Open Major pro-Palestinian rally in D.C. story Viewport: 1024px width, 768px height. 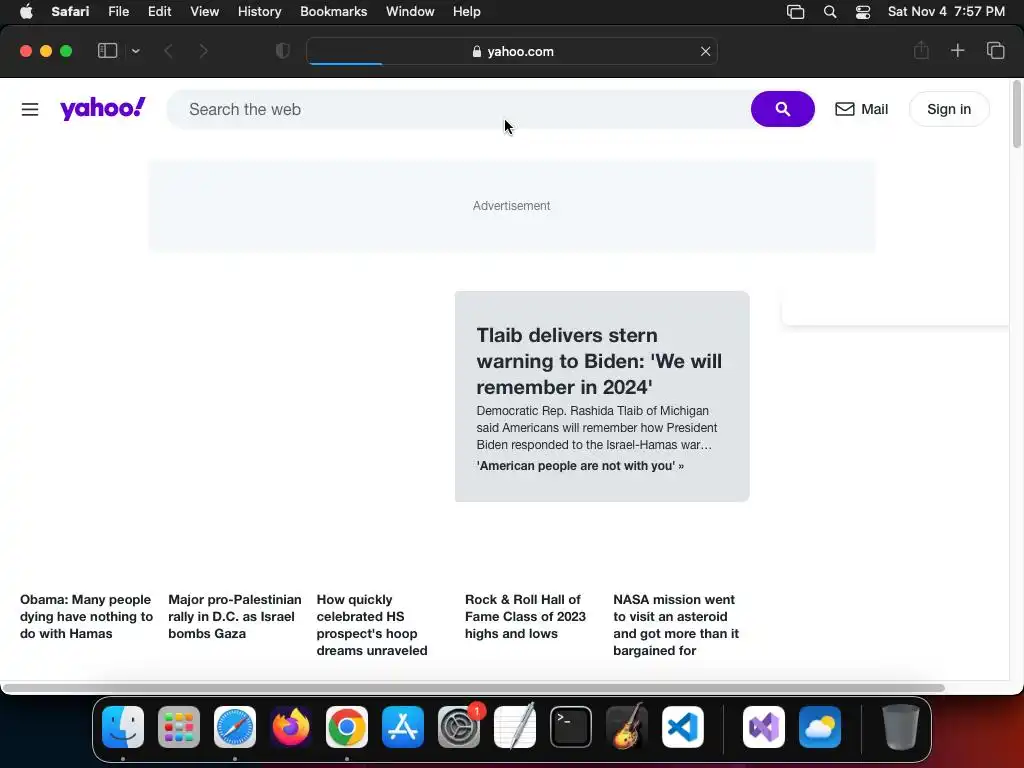(x=234, y=616)
